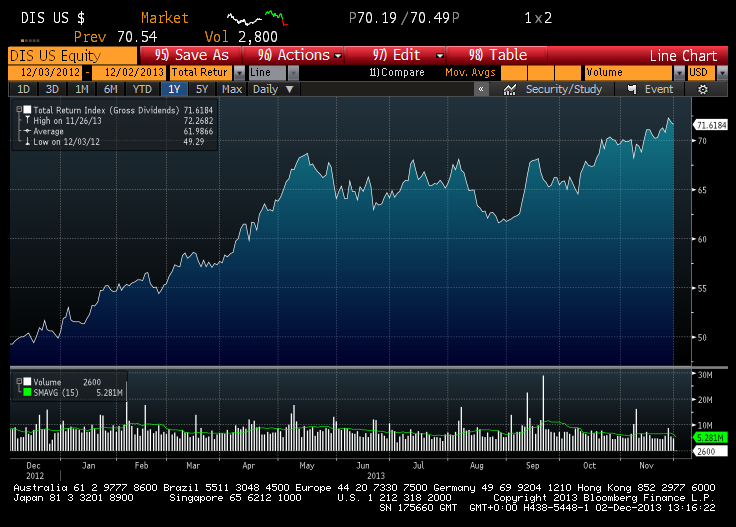Open the USD currency dropdown arrow
This screenshot has width=736, height=527.
(x=722, y=73)
